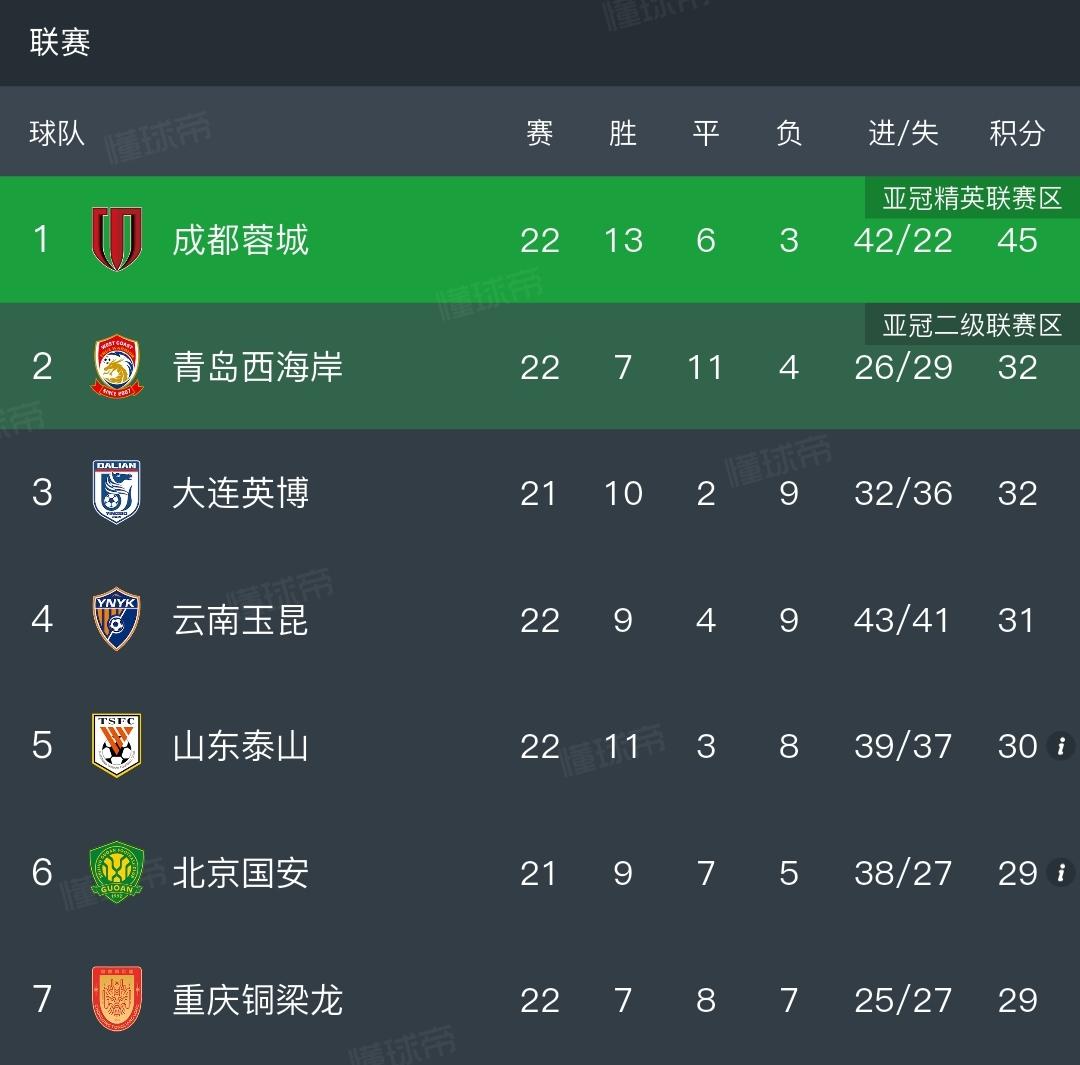Open the 大连英博 team page link
Viewport: 1080px width, 1065px height.
[x=240, y=493]
